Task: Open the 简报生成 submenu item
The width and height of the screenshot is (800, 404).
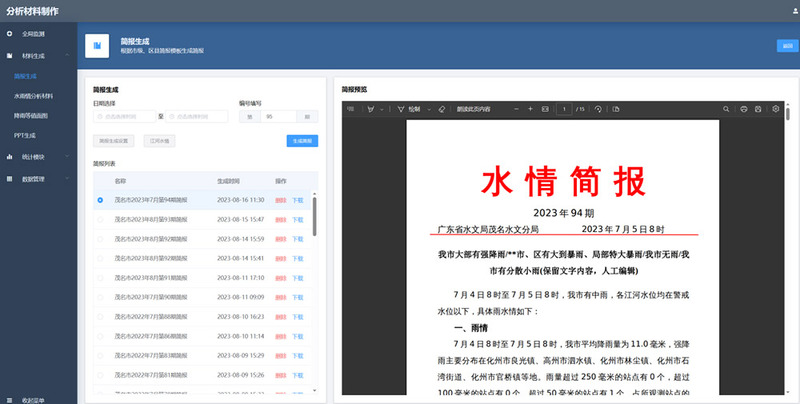Action: tap(26, 76)
